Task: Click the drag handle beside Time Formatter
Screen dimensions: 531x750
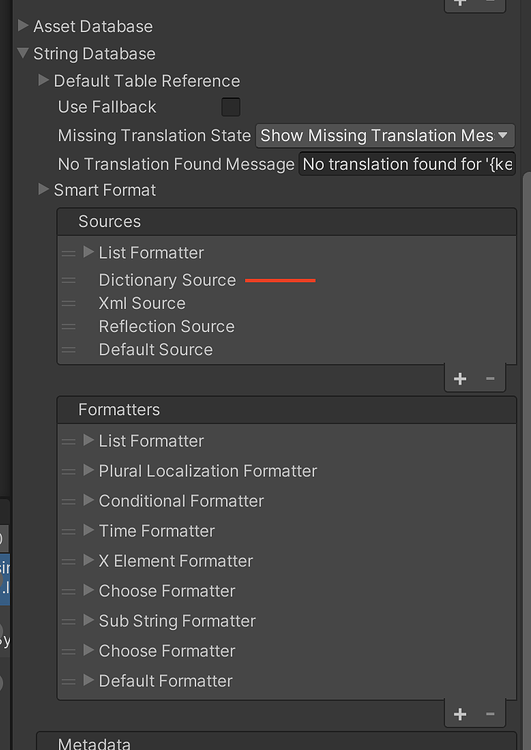Action: [x=68, y=531]
